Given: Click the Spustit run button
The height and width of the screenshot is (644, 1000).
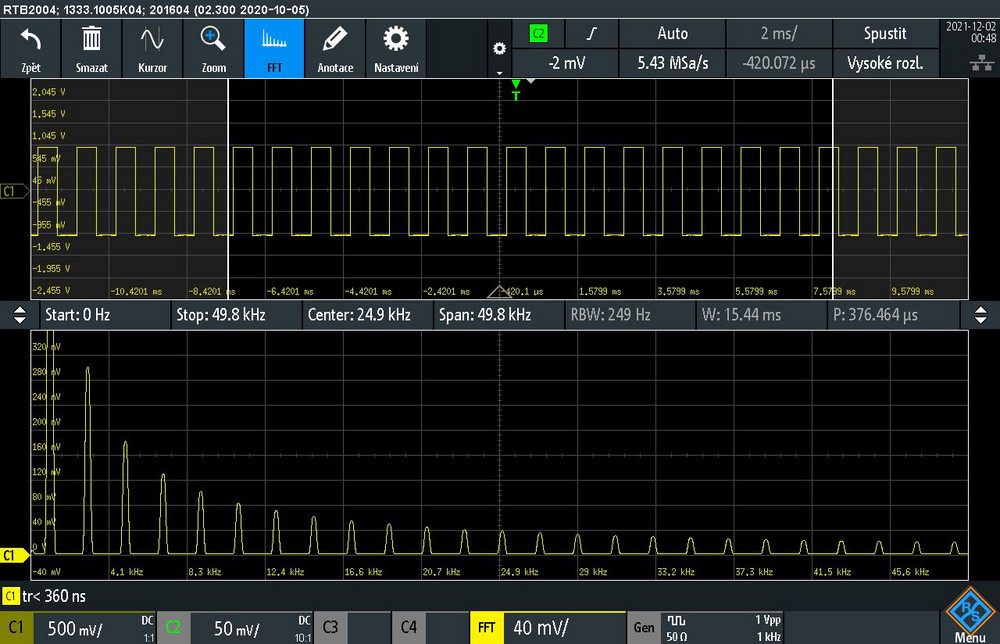Looking at the screenshot, I should (x=885, y=34).
